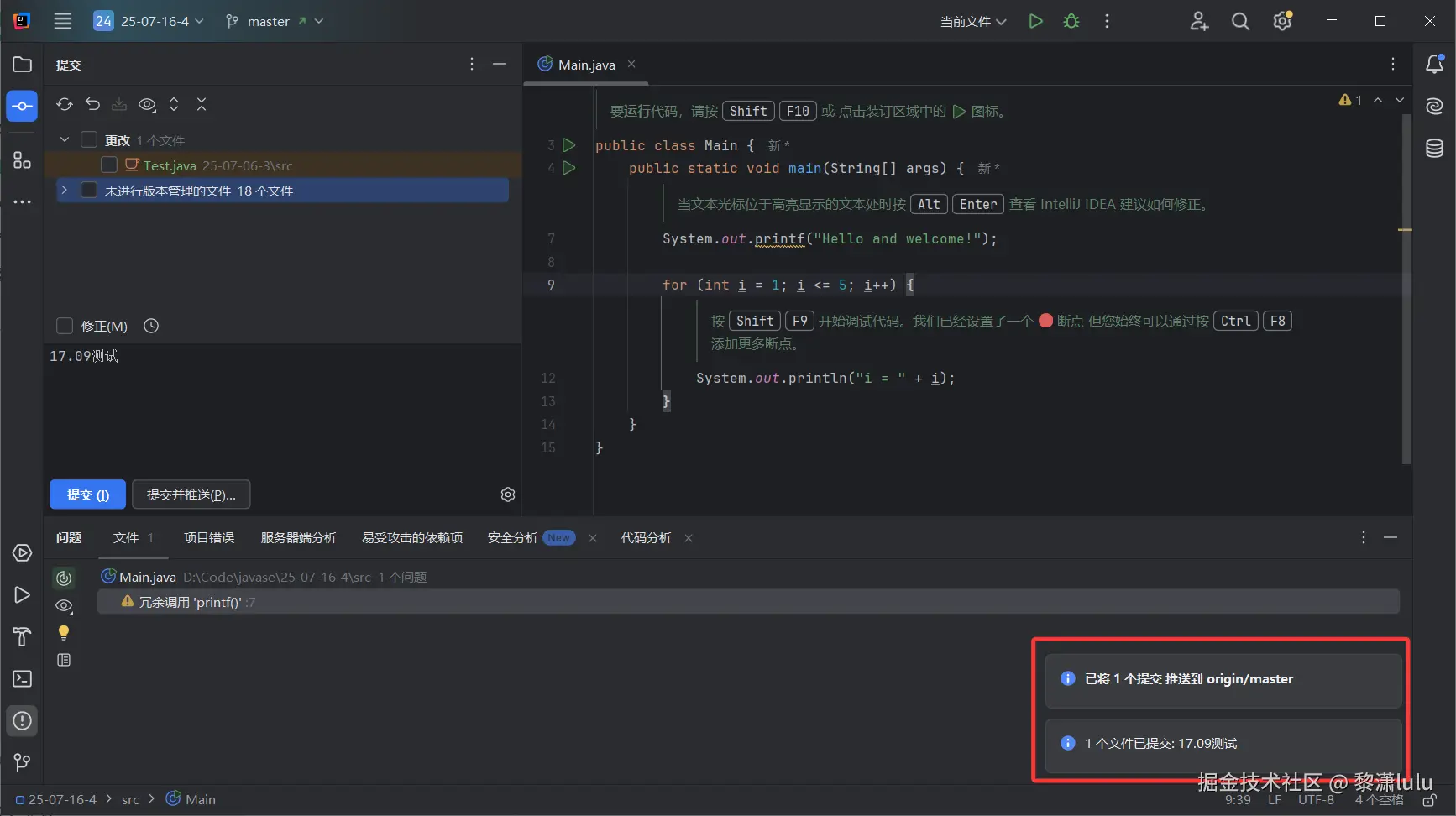Toggle editor preview icon in Problems

pyautogui.click(x=64, y=660)
